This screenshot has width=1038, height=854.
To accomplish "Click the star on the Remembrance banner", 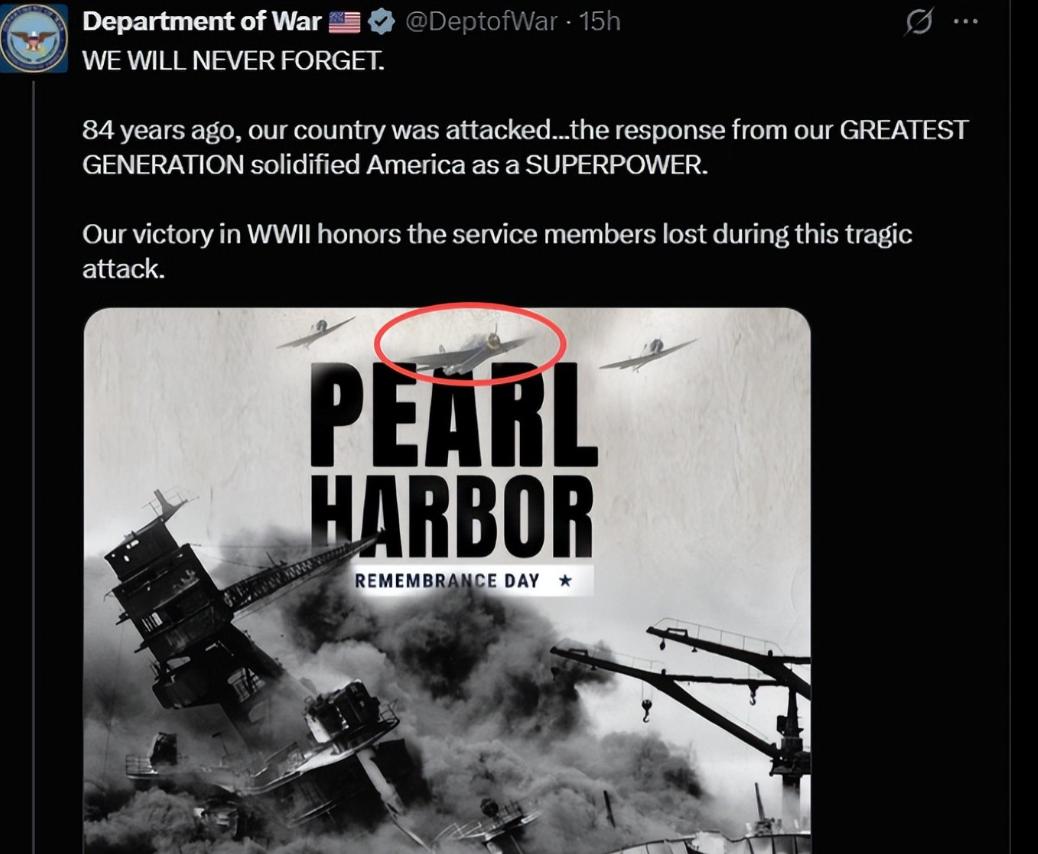I will 565,581.
